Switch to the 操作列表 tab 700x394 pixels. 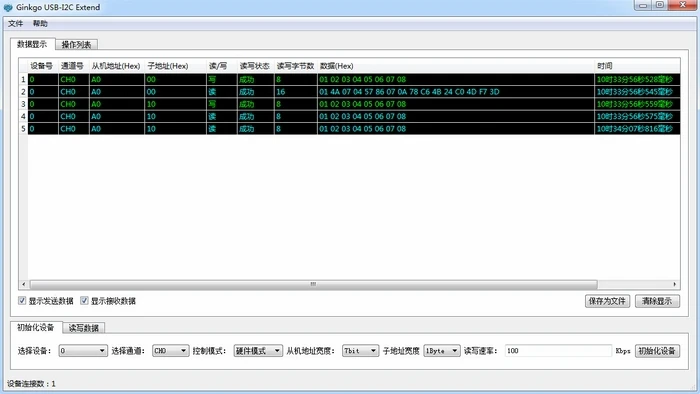(76, 45)
